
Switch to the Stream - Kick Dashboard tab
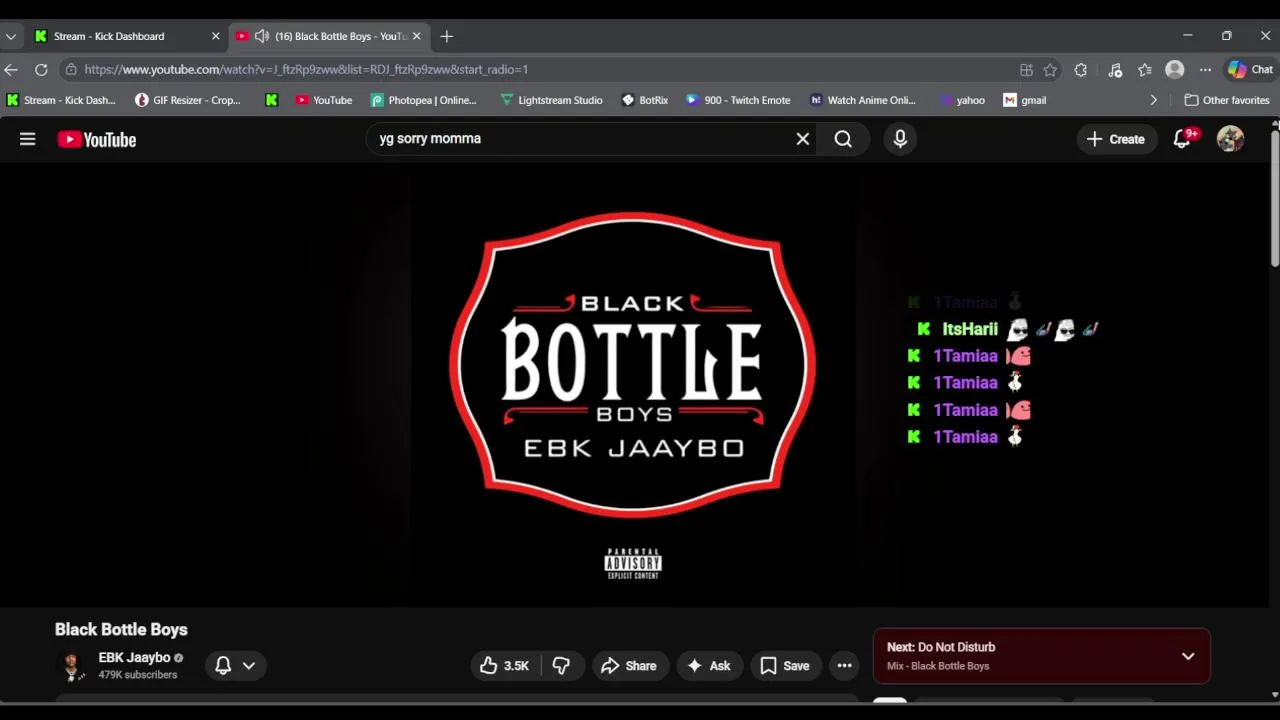(x=125, y=36)
